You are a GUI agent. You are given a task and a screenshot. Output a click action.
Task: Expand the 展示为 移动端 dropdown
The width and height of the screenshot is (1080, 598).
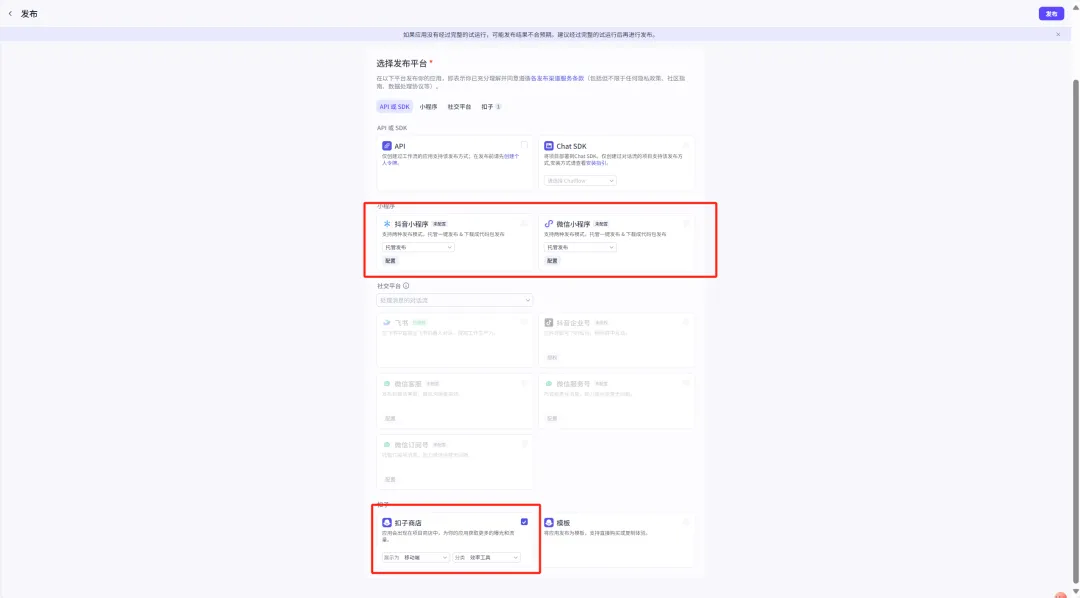click(416, 557)
